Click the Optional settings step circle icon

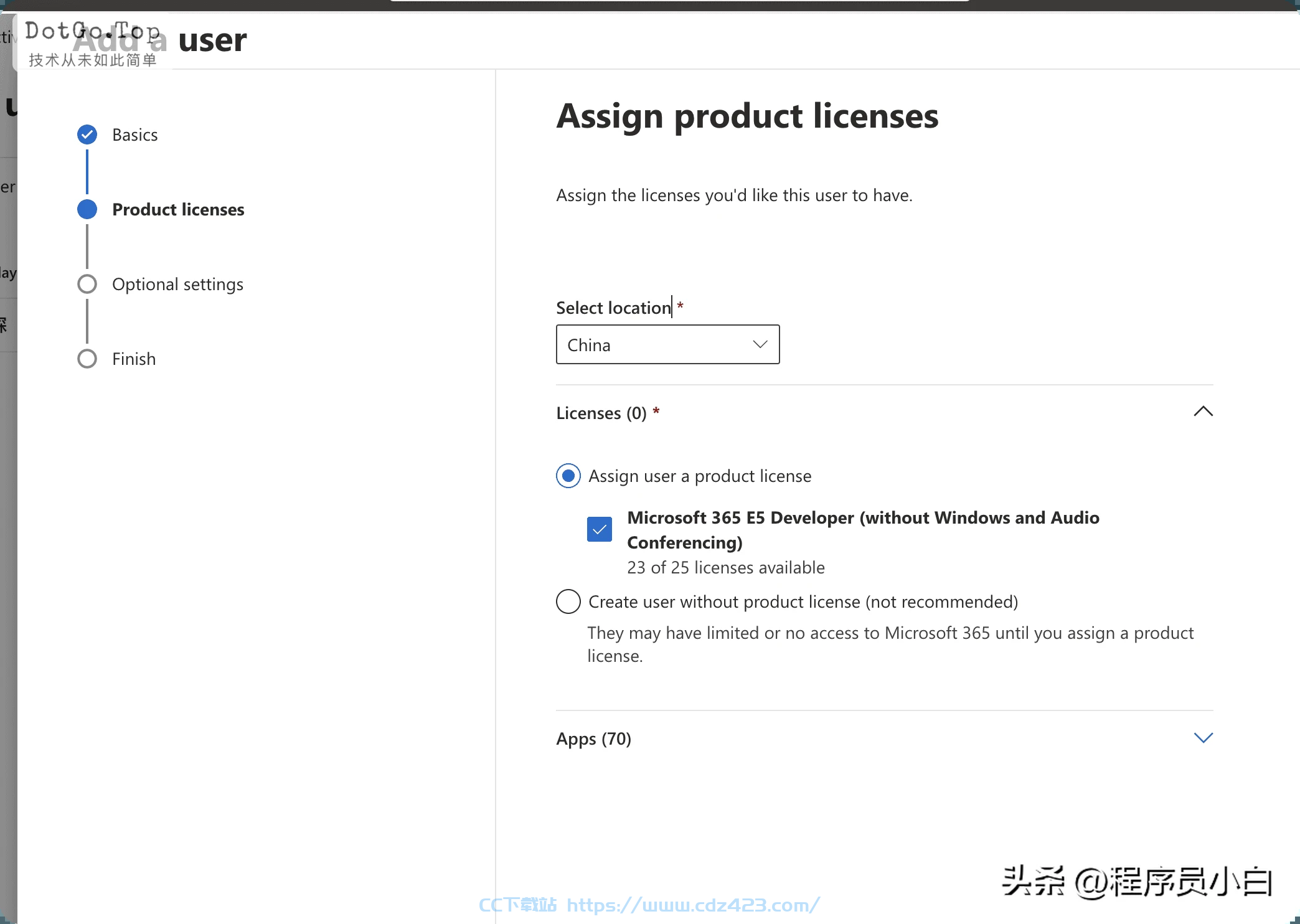point(87,284)
